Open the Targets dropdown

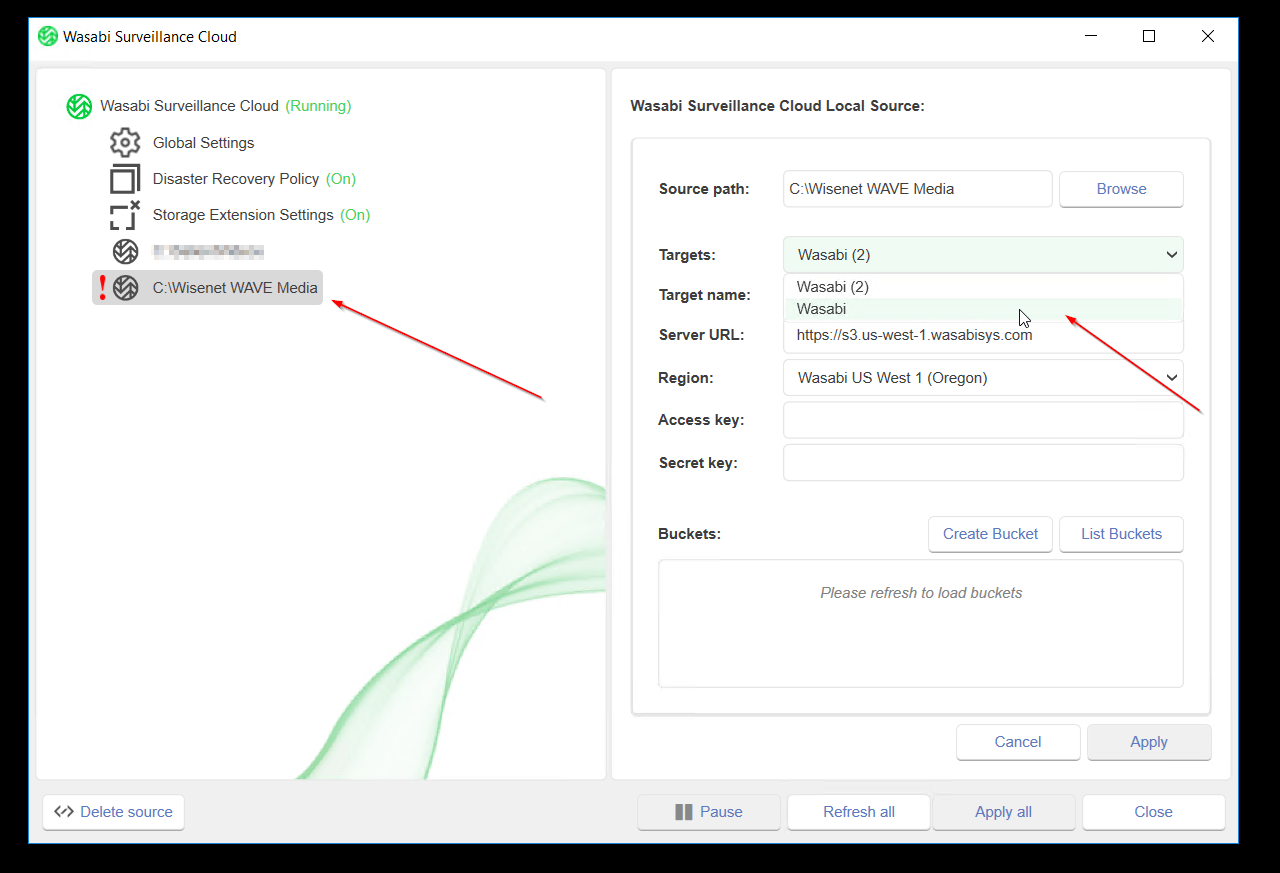[983, 255]
